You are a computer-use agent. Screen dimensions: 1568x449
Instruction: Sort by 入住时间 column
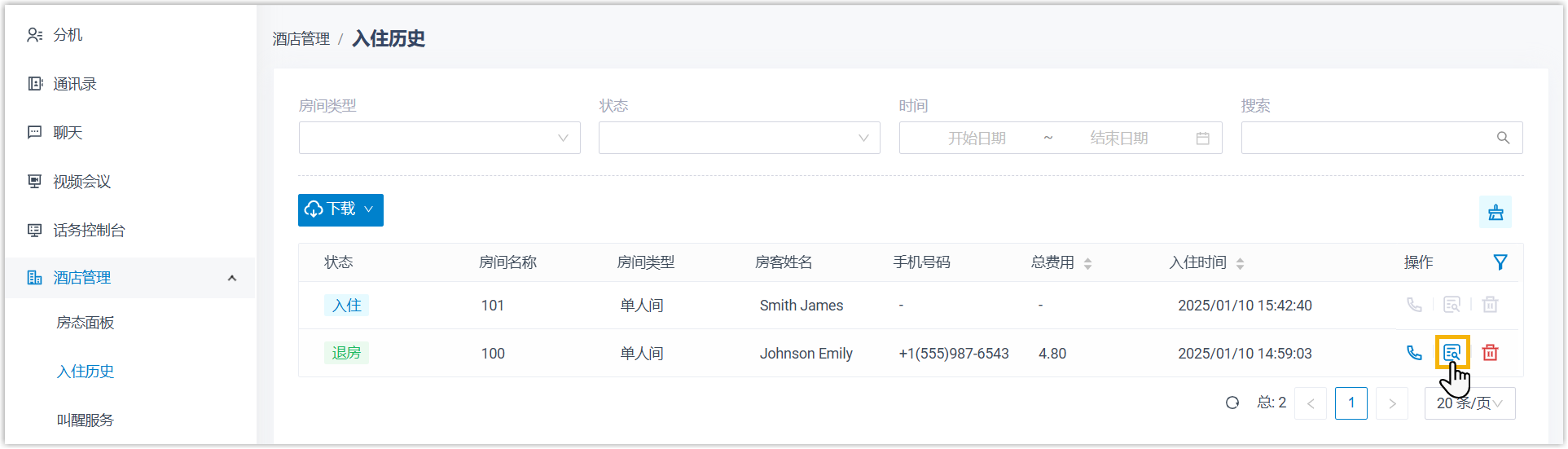(x=1240, y=263)
